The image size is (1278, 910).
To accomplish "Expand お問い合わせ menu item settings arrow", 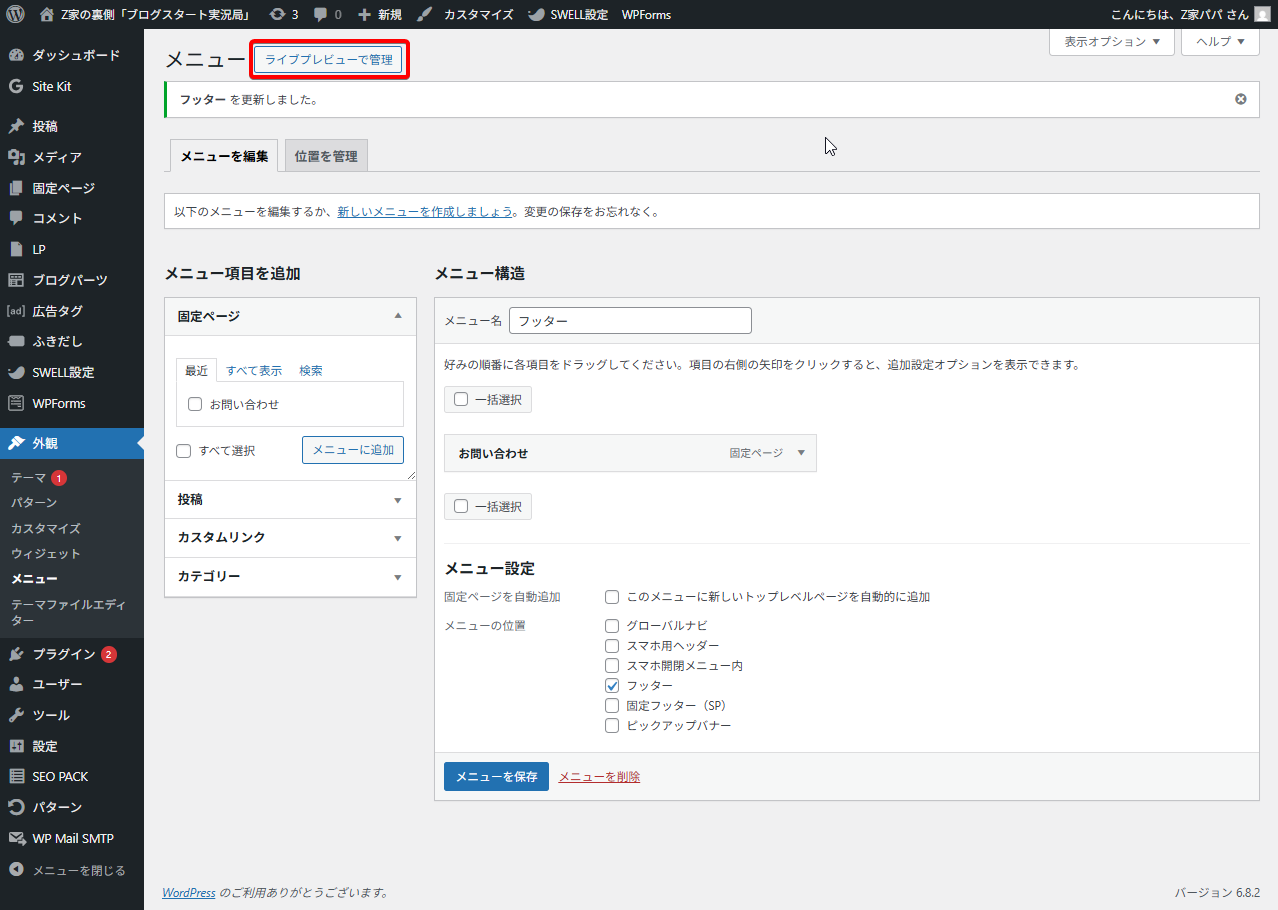I will pos(801,453).
